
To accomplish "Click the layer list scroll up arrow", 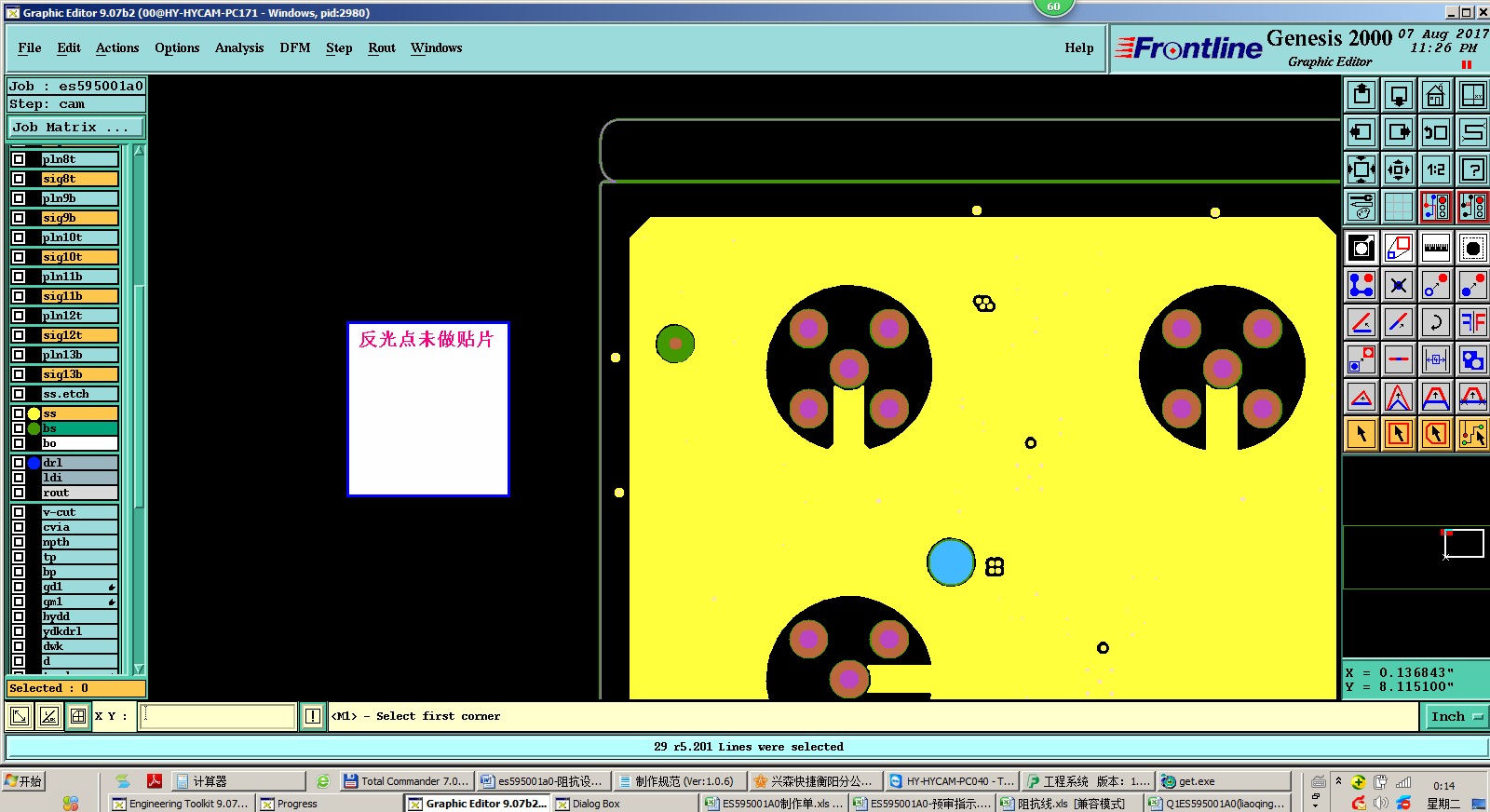I will point(139,151).
